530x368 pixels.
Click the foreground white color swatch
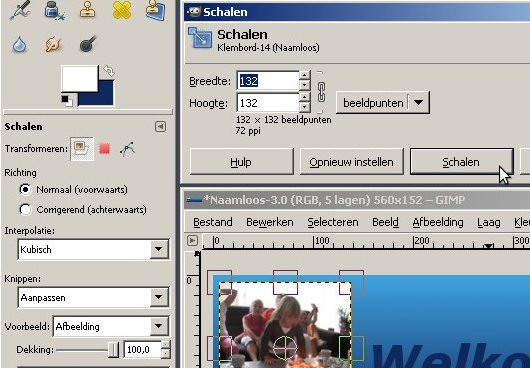point(79,78)
